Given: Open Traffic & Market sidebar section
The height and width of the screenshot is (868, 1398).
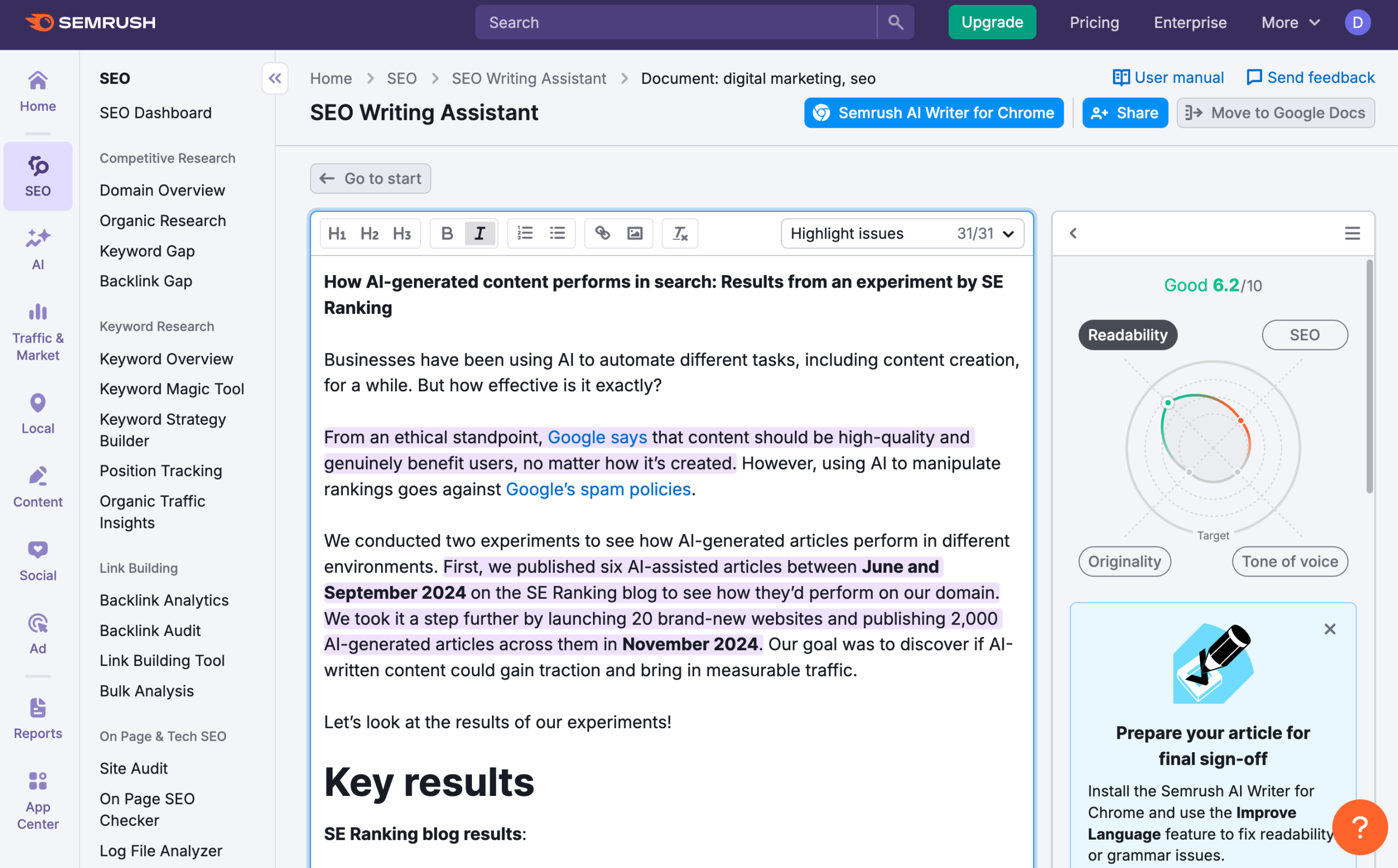Looking at the screenshot, I should coord(38,333).
